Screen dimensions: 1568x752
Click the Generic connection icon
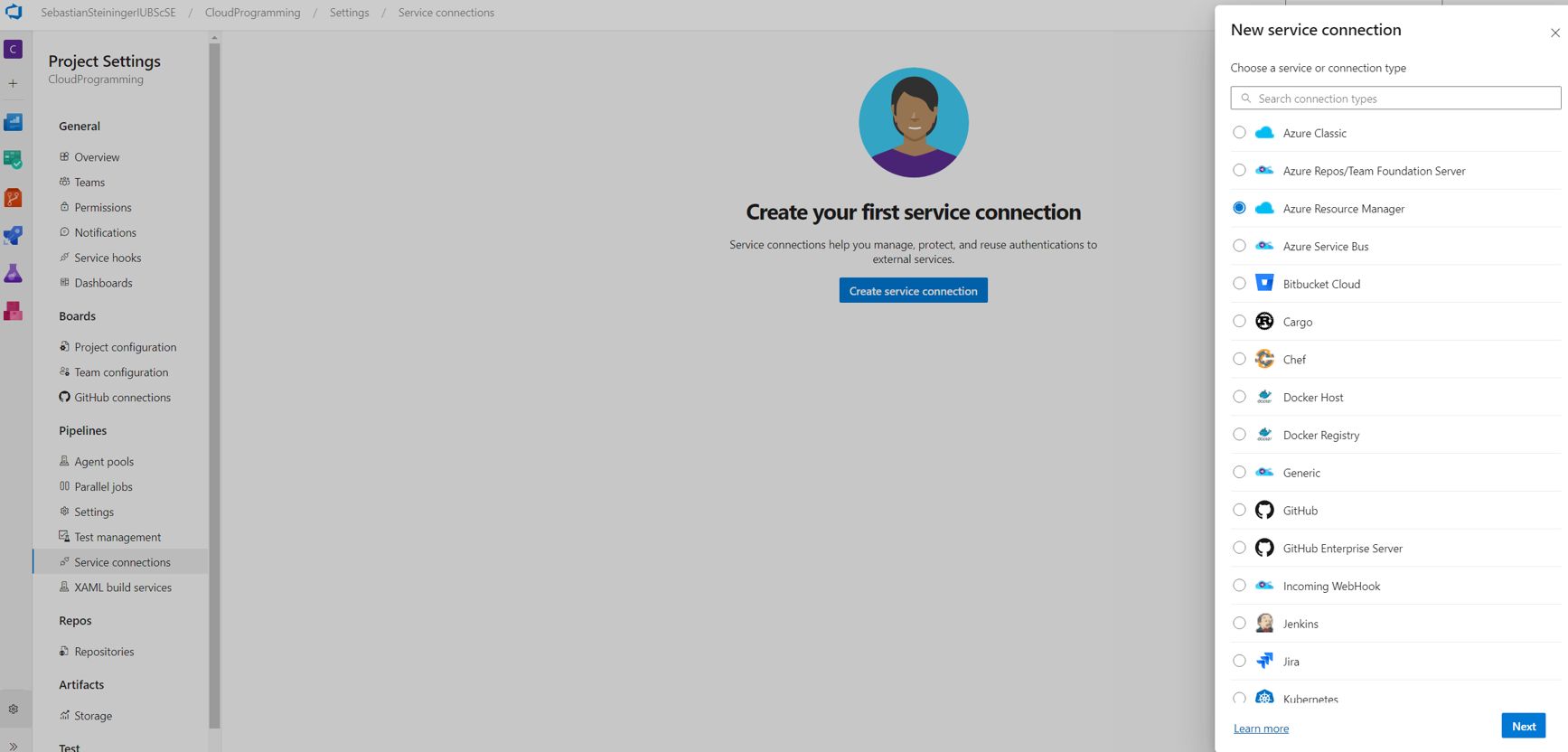pyautogui.click(x=1264, y=472)
